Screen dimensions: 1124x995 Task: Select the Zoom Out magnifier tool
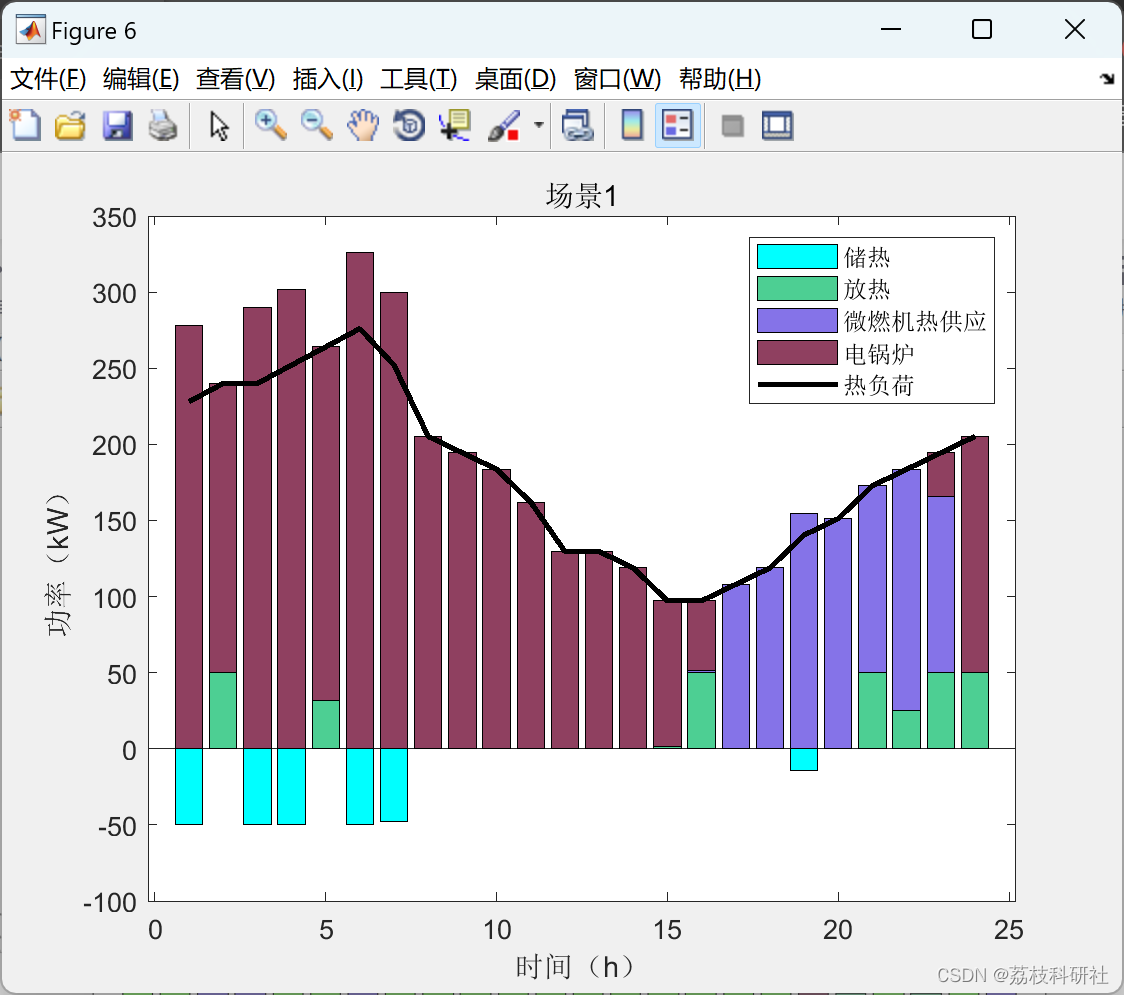tap(316, 125)
